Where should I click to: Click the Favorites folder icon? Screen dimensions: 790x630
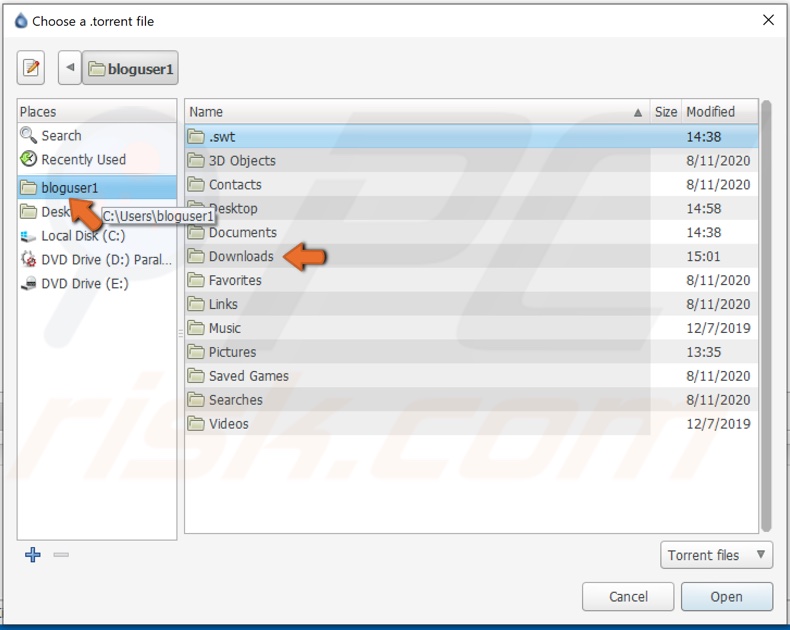pos(196,280)
